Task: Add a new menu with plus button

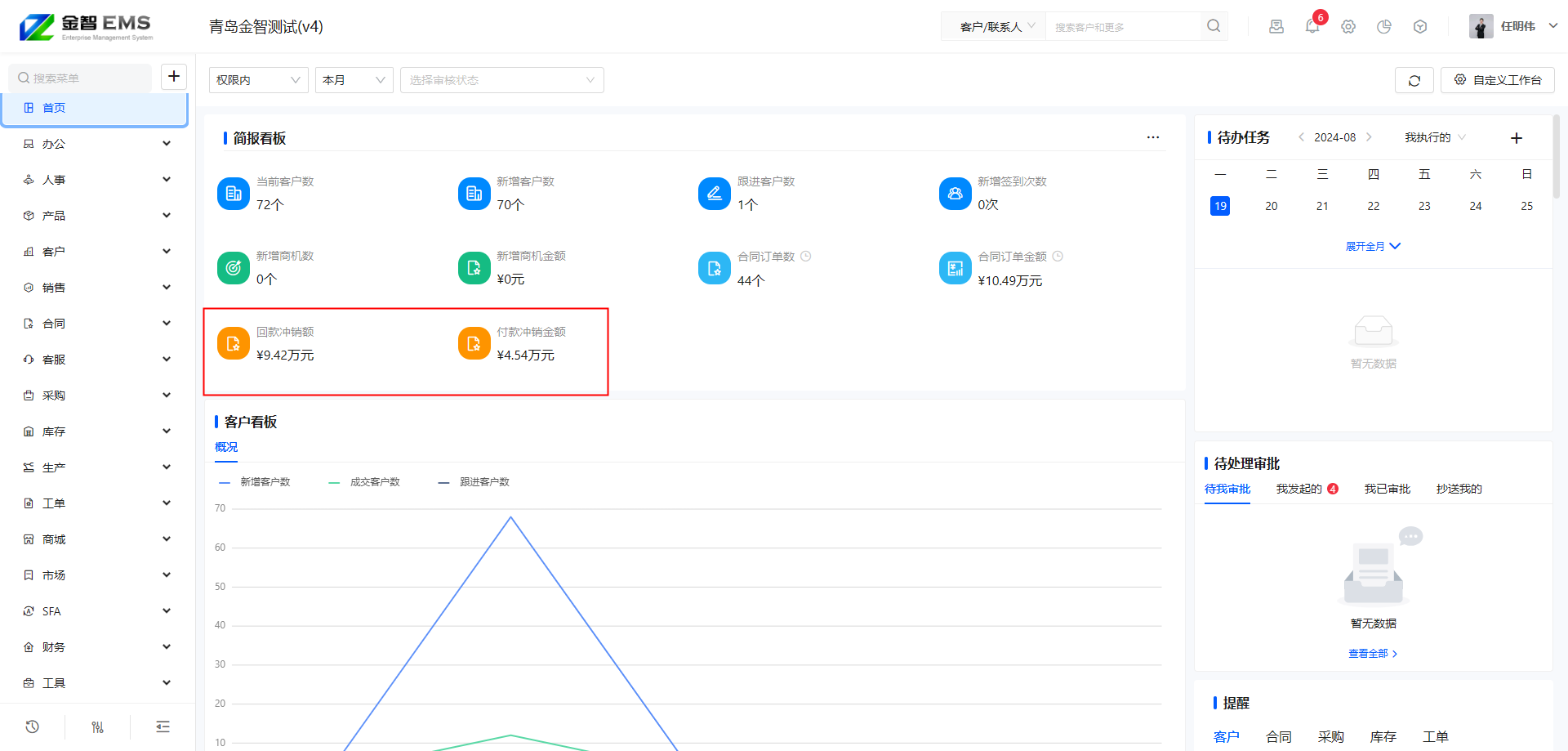Action: pyautogui.click(x=174, y=77)
